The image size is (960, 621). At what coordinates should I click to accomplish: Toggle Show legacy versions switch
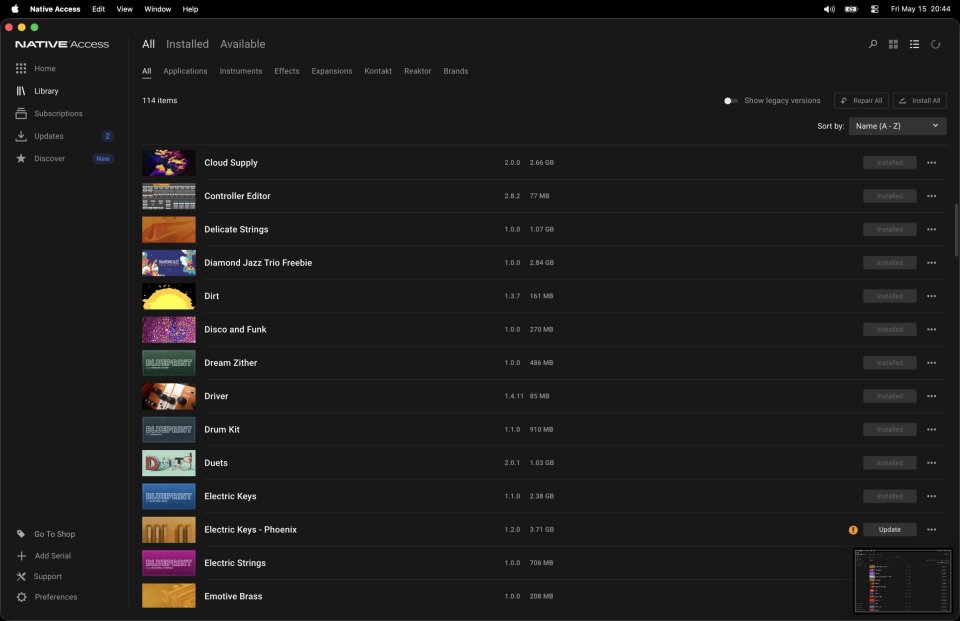tap(730, 101)
